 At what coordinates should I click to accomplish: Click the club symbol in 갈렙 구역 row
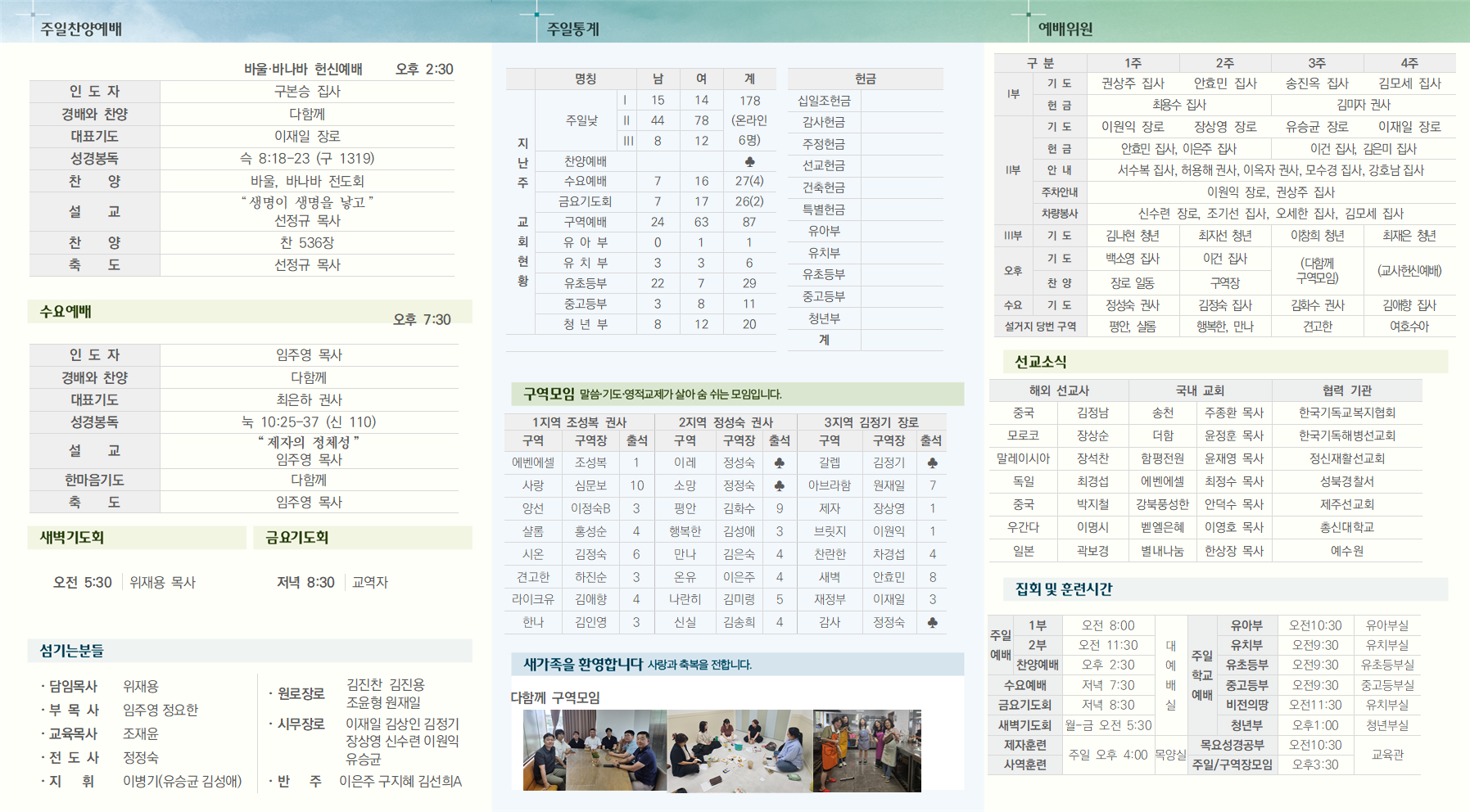click(932, 462)
